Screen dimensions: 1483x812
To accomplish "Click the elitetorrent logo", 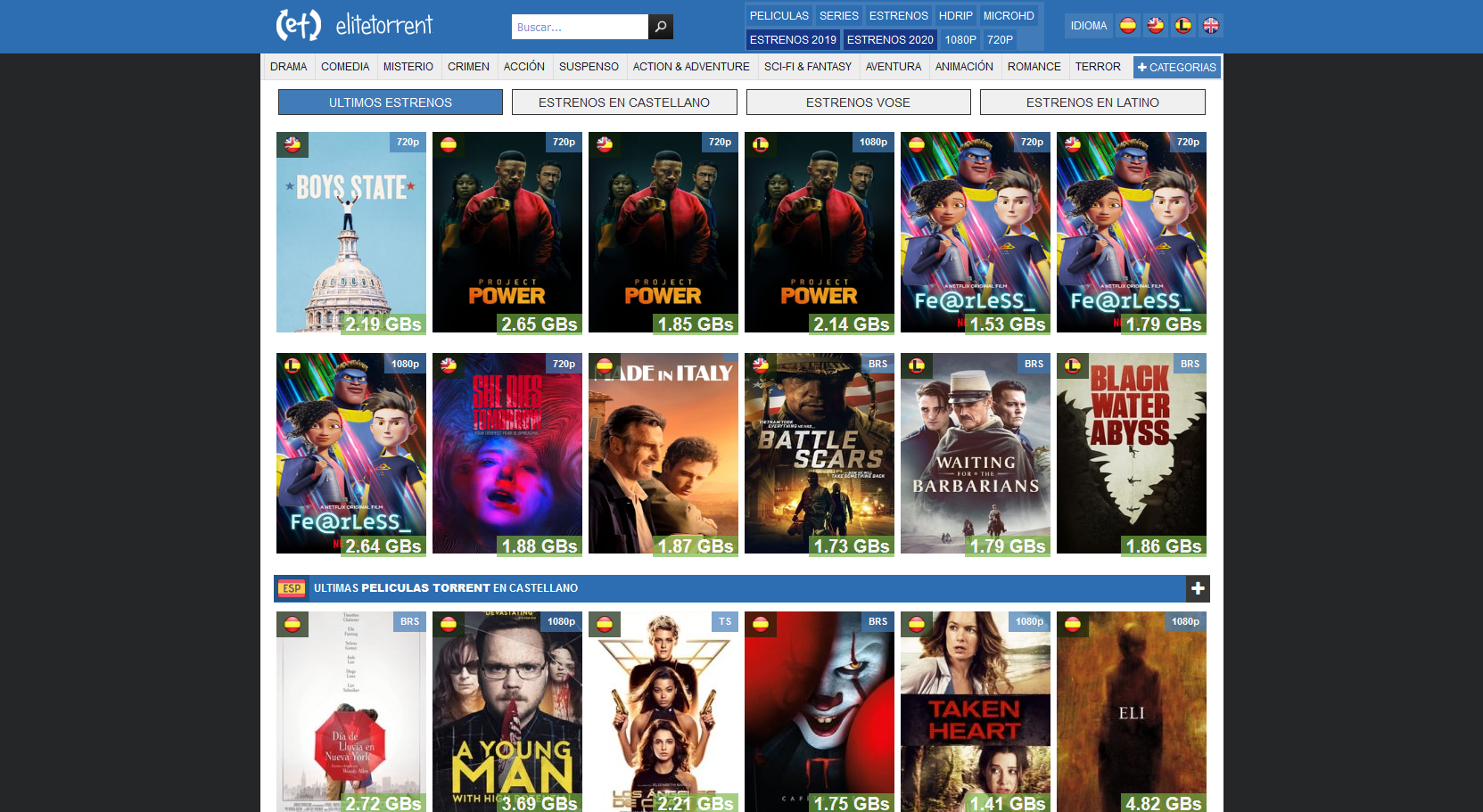I will tap(355, 25).
